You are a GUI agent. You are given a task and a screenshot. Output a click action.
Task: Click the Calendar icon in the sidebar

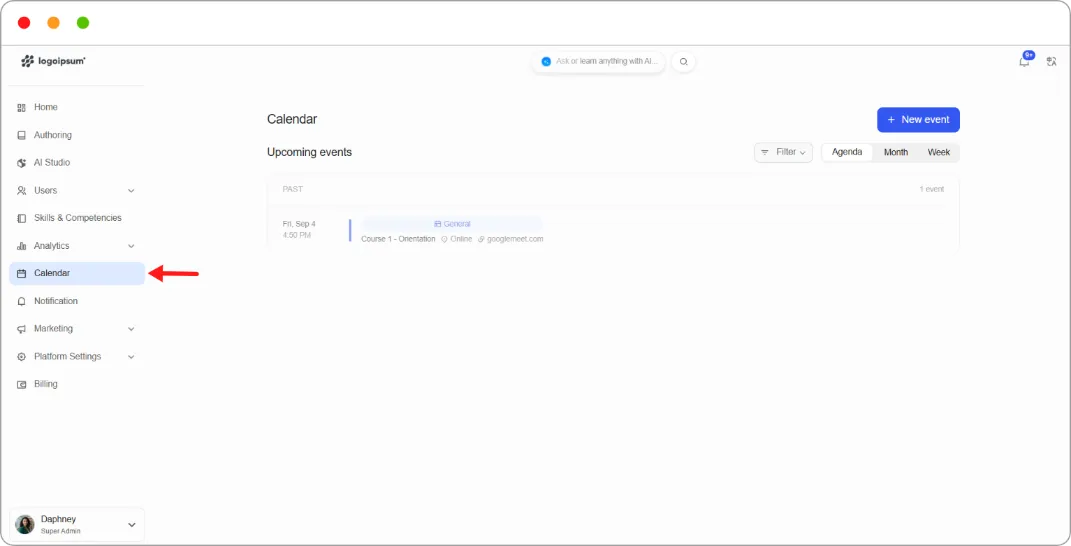[21, 273]
